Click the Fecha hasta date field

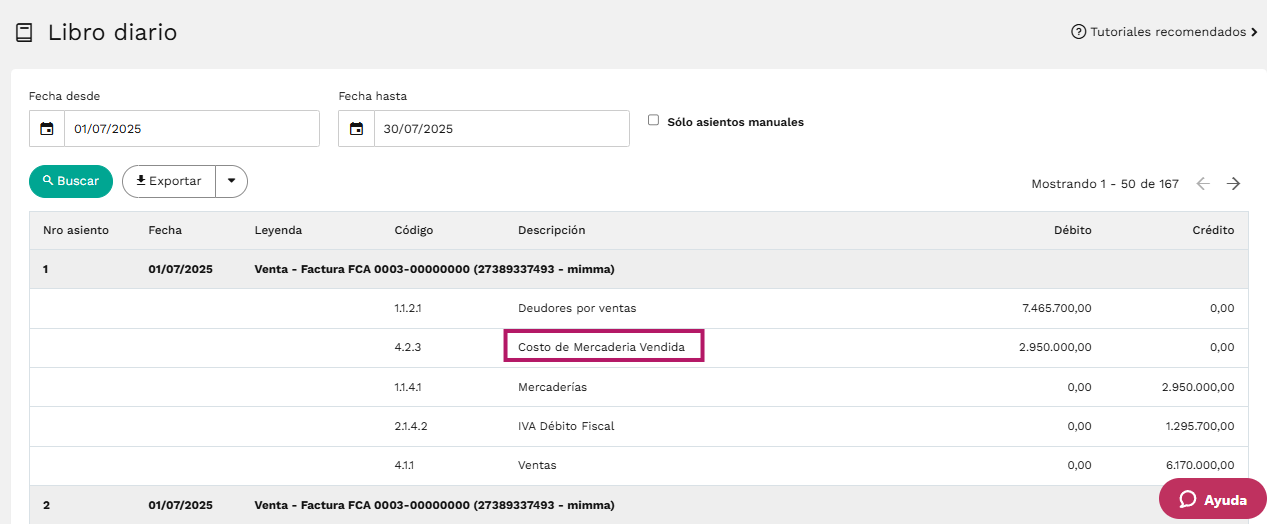502,129
